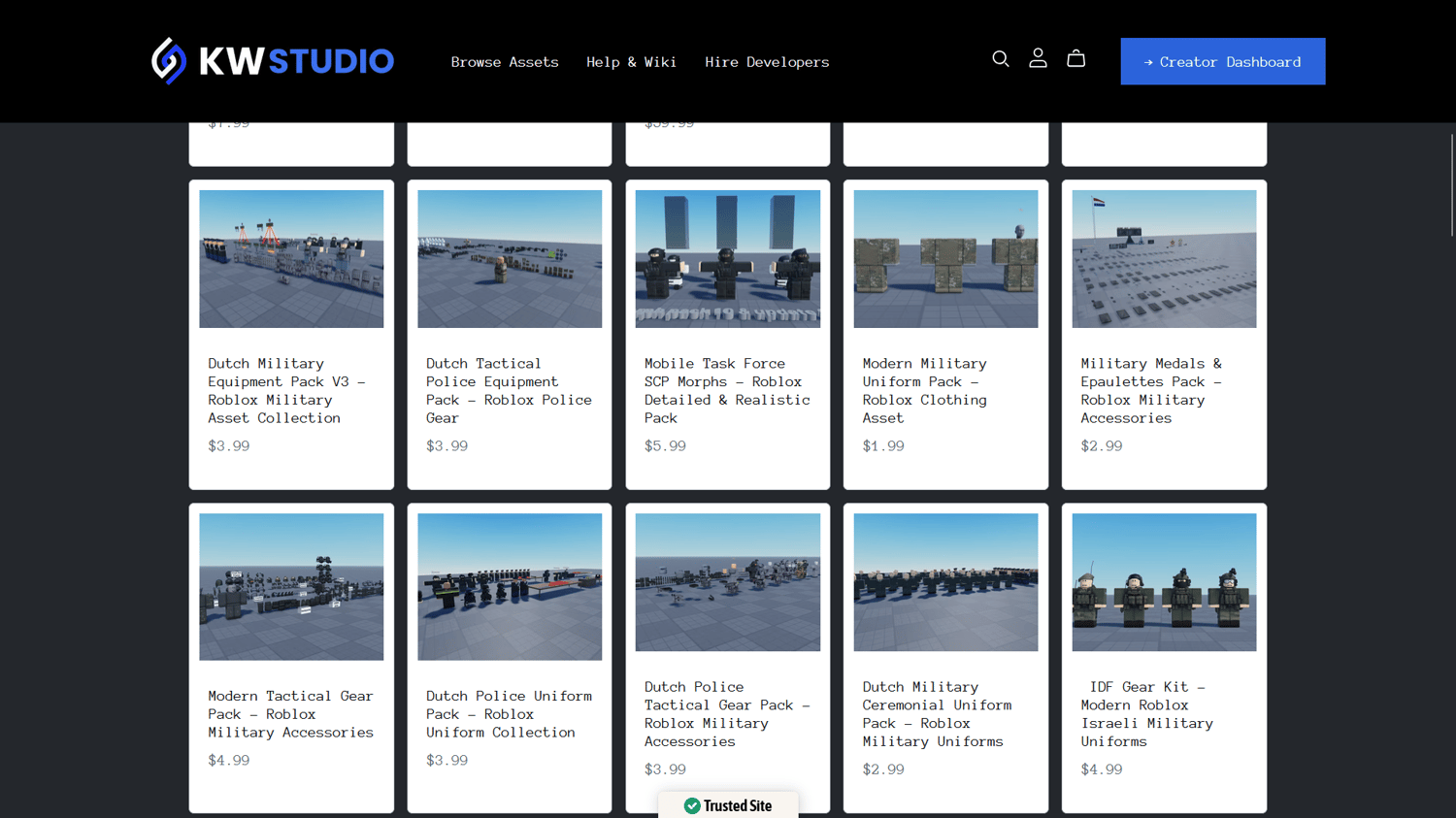This screenshot has width=1456, height=818.
Task: Click the Creator Dashboard button
Action: (x=1223, y=61)
